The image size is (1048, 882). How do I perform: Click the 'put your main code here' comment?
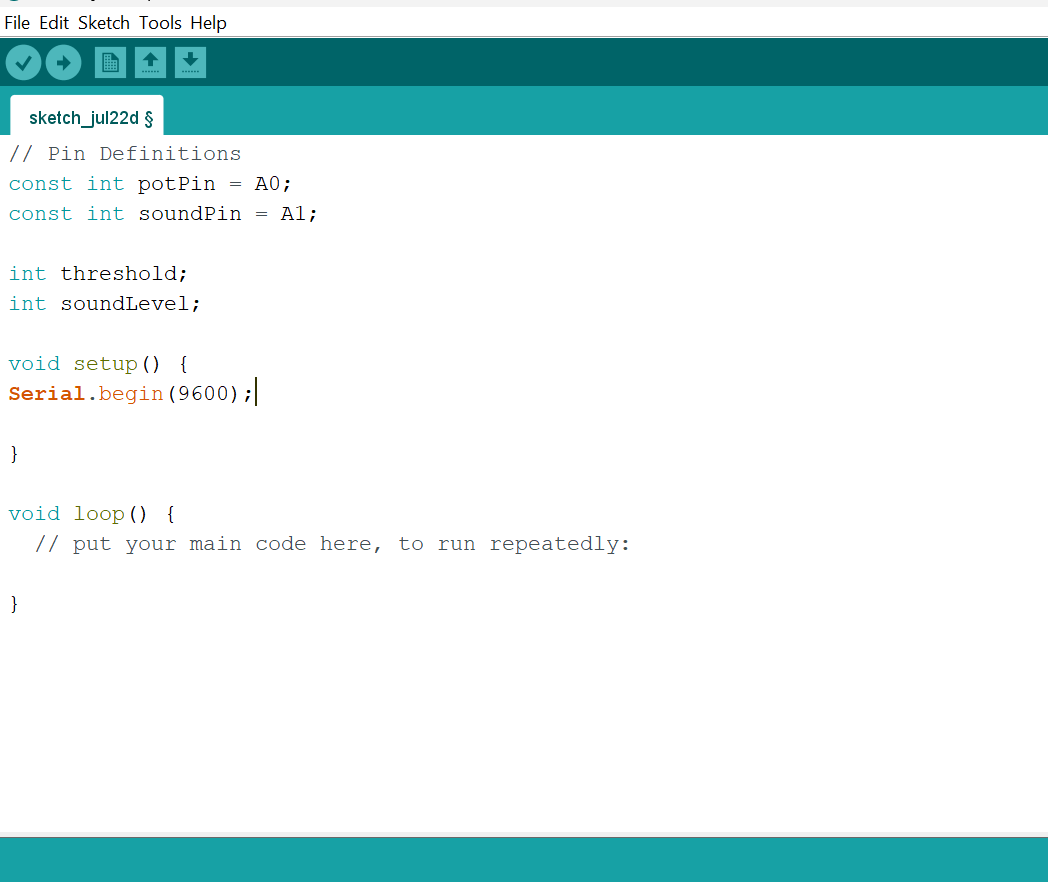pyautogui.click(x=332, y=544)
